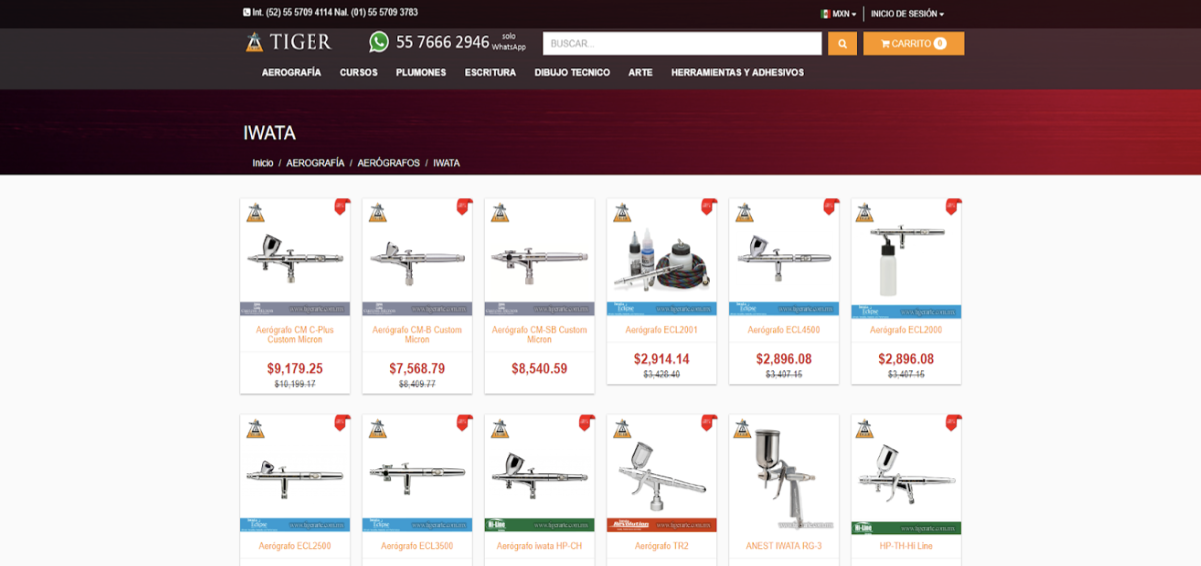
Task: Open Aerógrafo CM-B Custom Micron image
Action: pos(417,258)
